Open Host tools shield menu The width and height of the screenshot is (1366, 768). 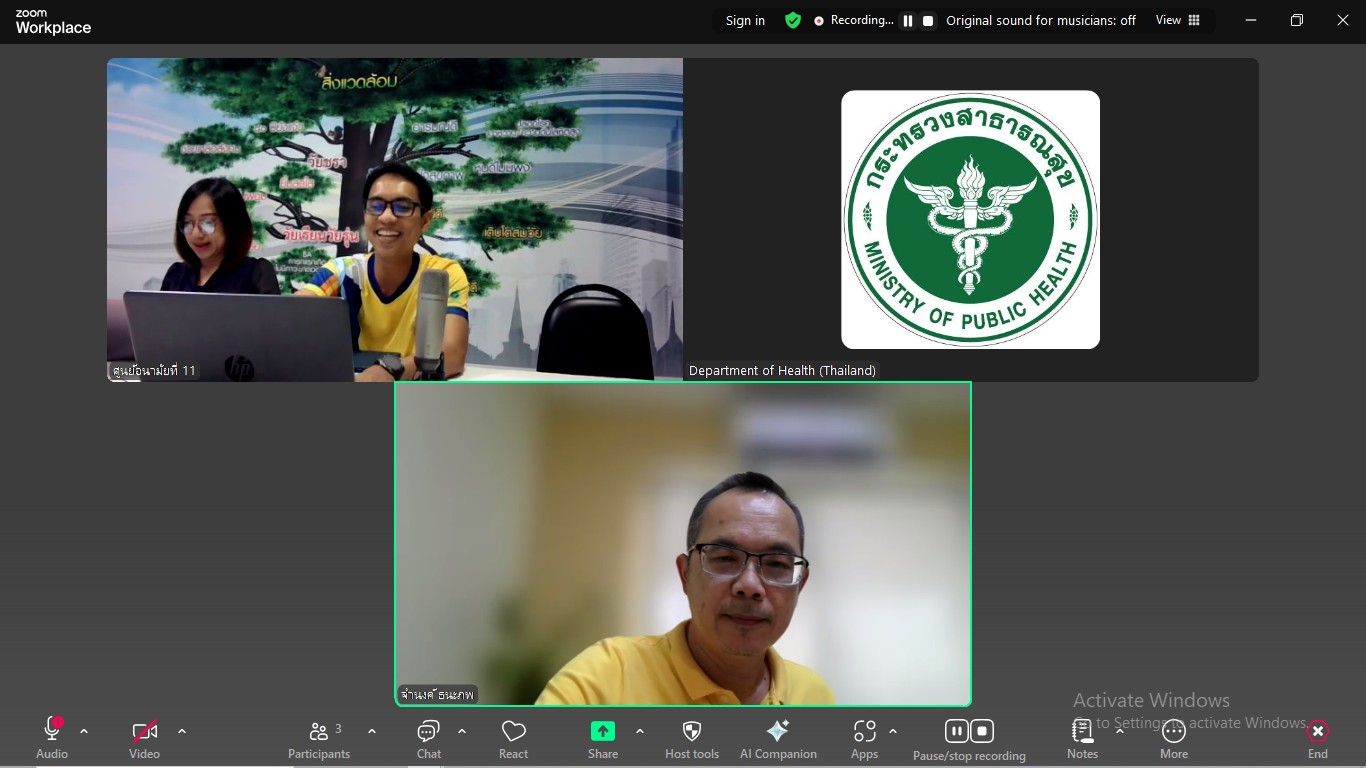point(692,738)
